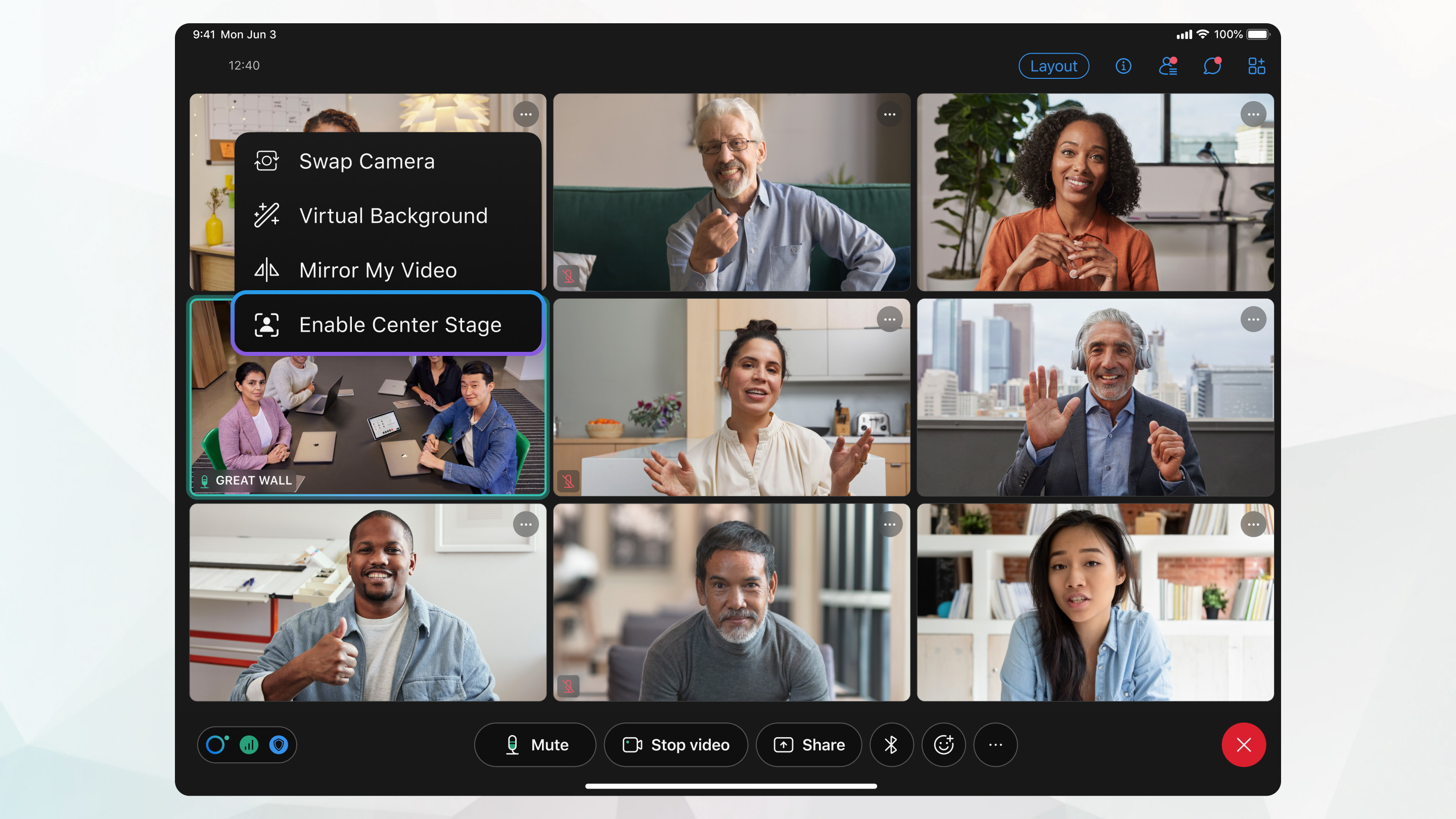
Task: Toggle Mute microphone button
Action: pos(537,744)
